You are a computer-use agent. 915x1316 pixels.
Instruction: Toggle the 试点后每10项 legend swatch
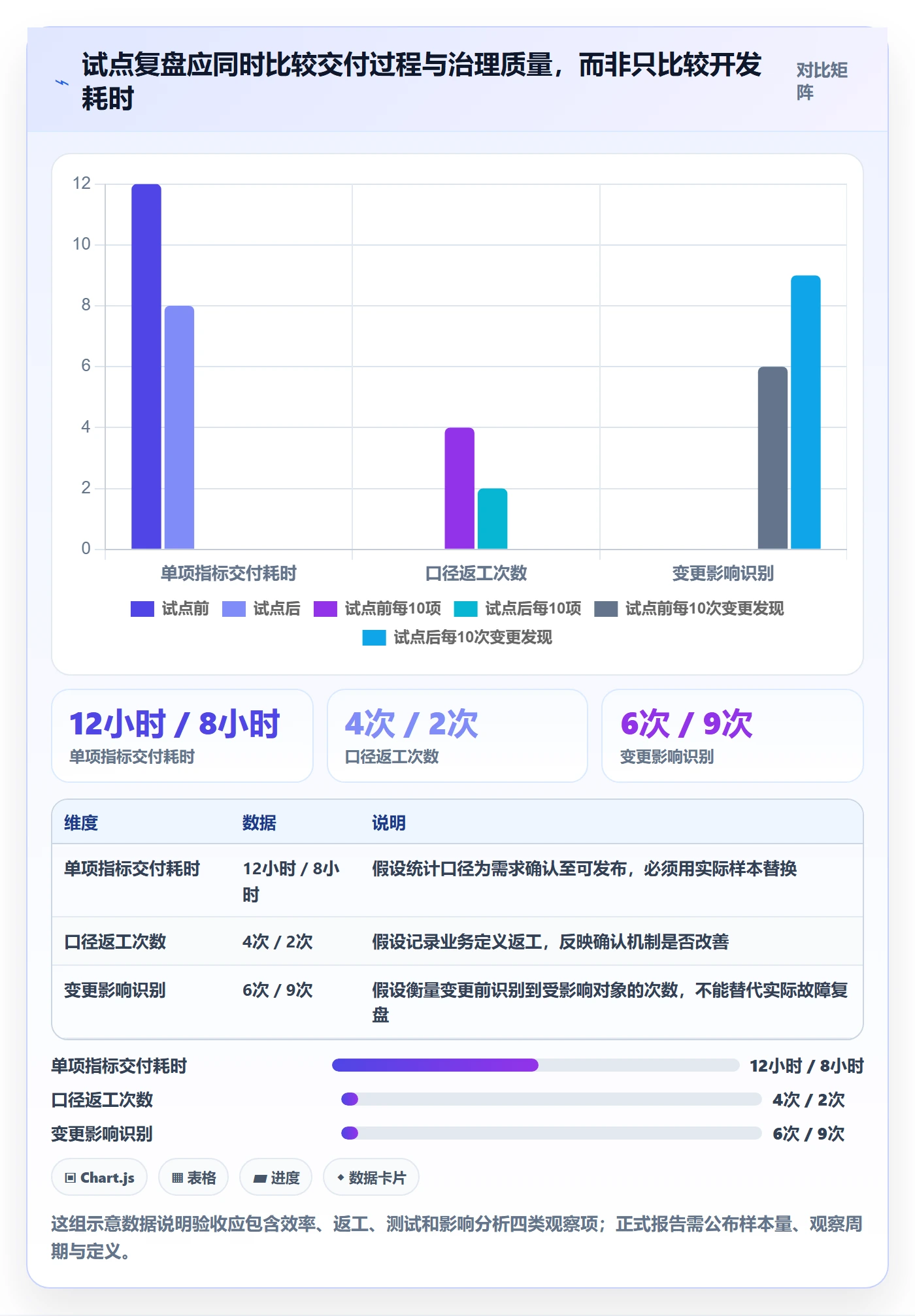[x=465, y=609]
